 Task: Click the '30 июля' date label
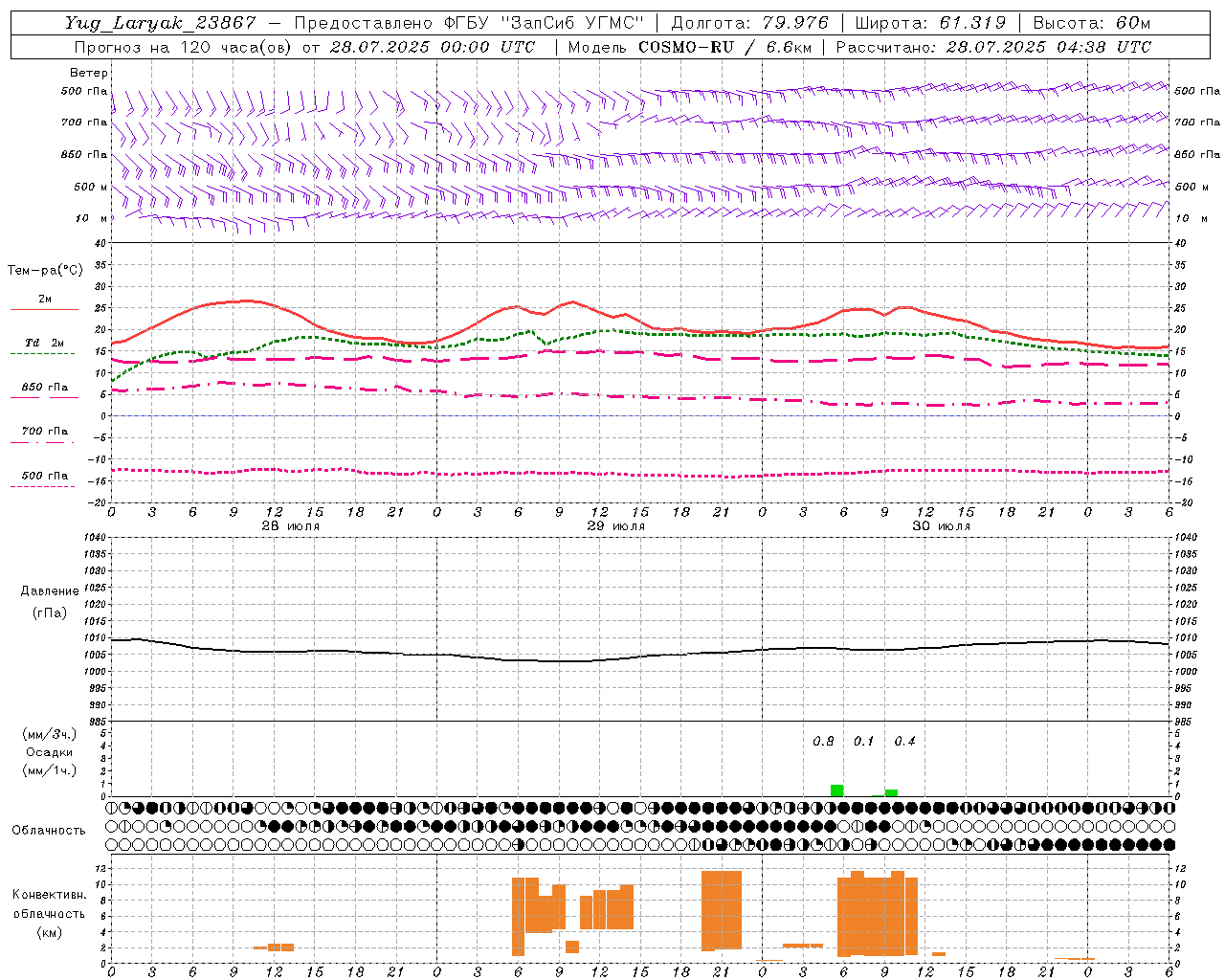[941, 526]
